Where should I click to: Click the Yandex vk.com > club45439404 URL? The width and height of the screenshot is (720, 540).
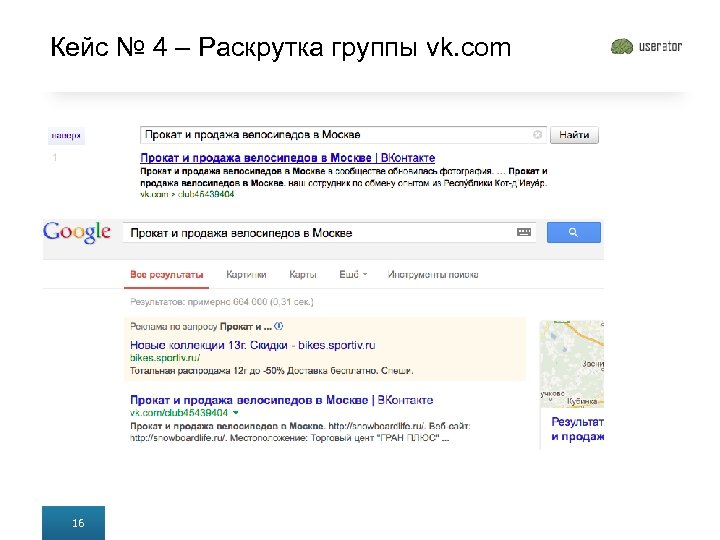click(187, 194)
